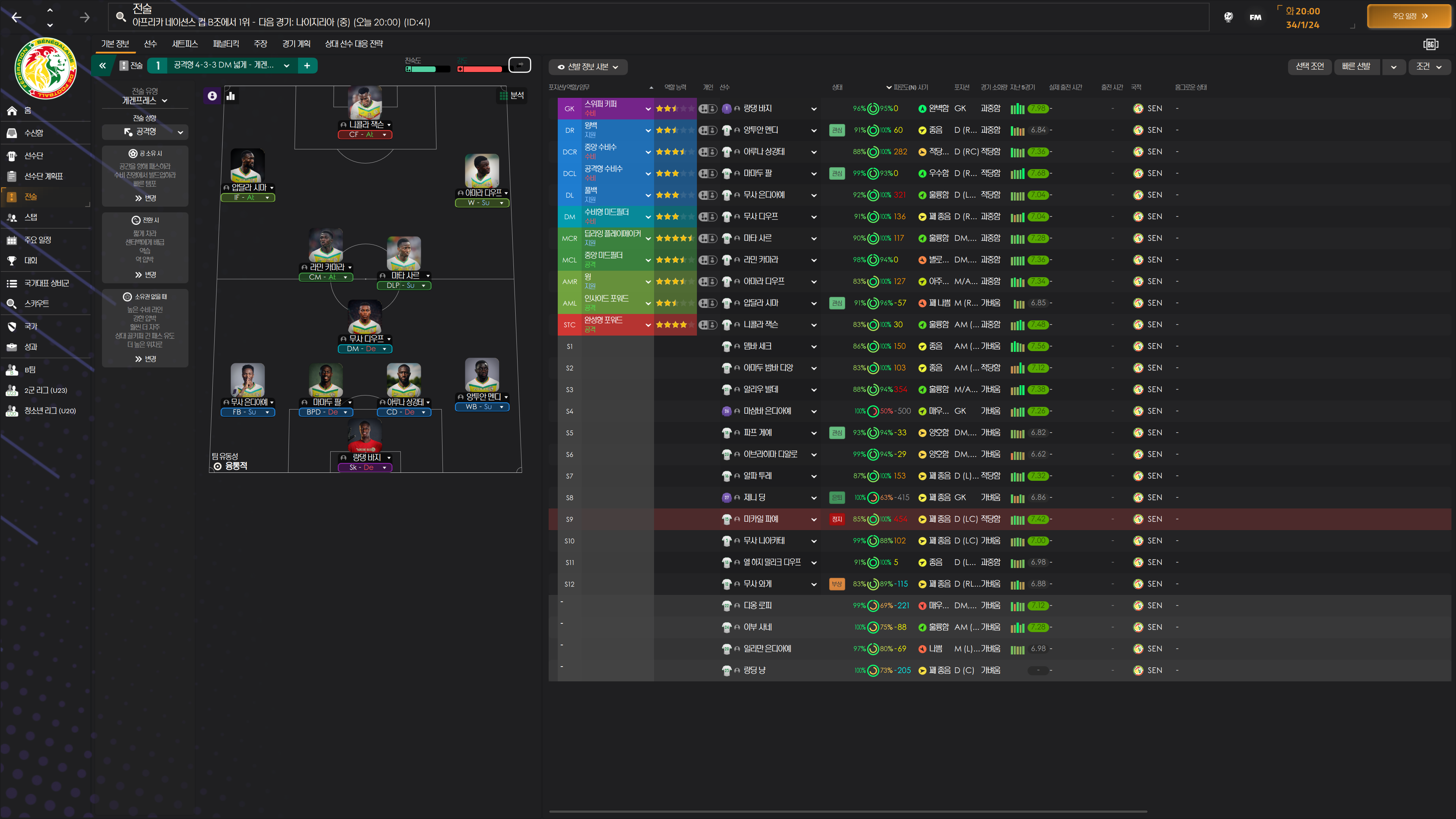Switch pitch to bar-chart statistics view
Viewport: 1456px width, 819px height.
[x=231, y=96]
